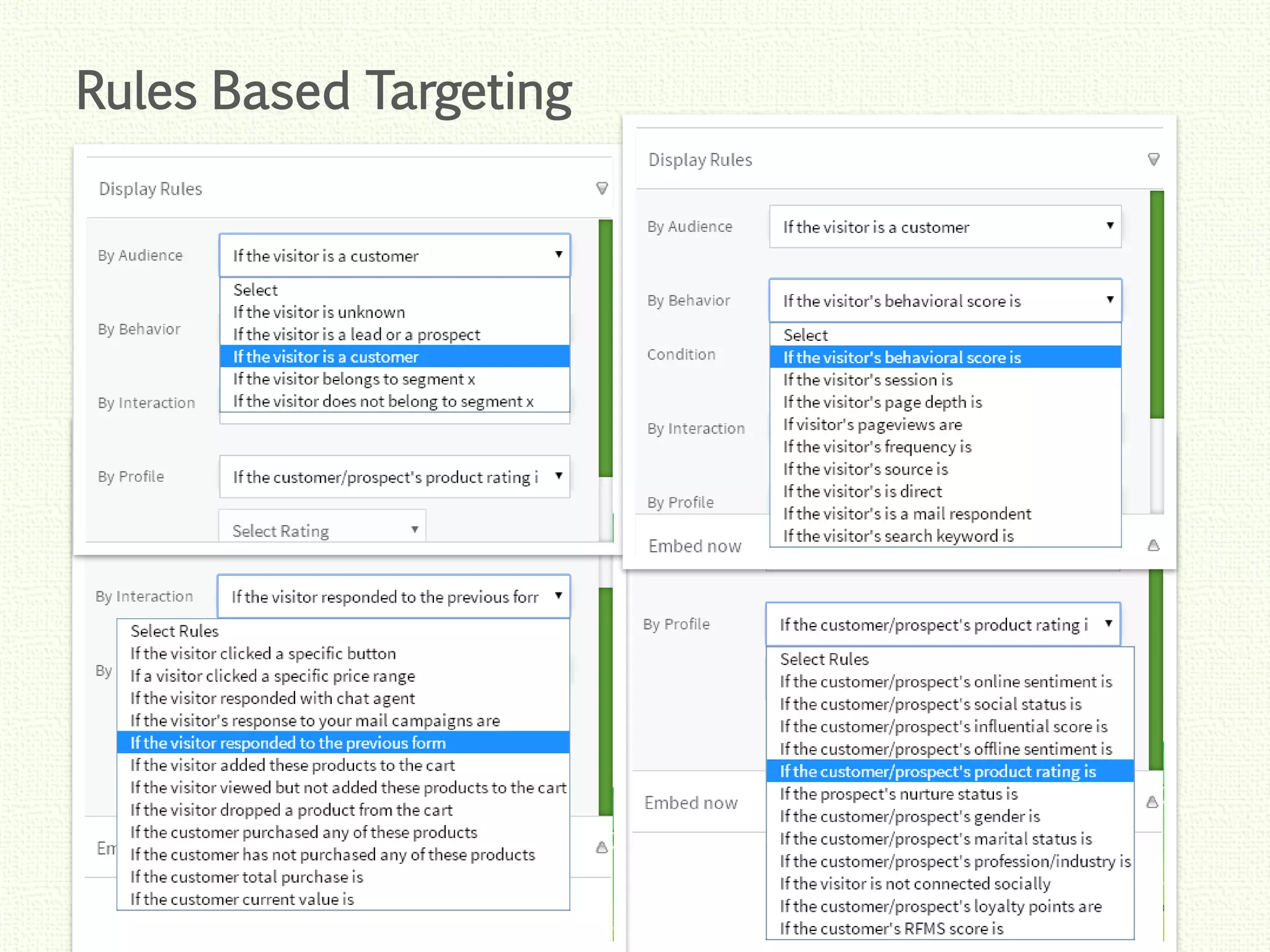This screenshot has height=952, width=1270.
Task: Choose 'If the prospect's nurture status is'
Action: (x=899, y=794)
